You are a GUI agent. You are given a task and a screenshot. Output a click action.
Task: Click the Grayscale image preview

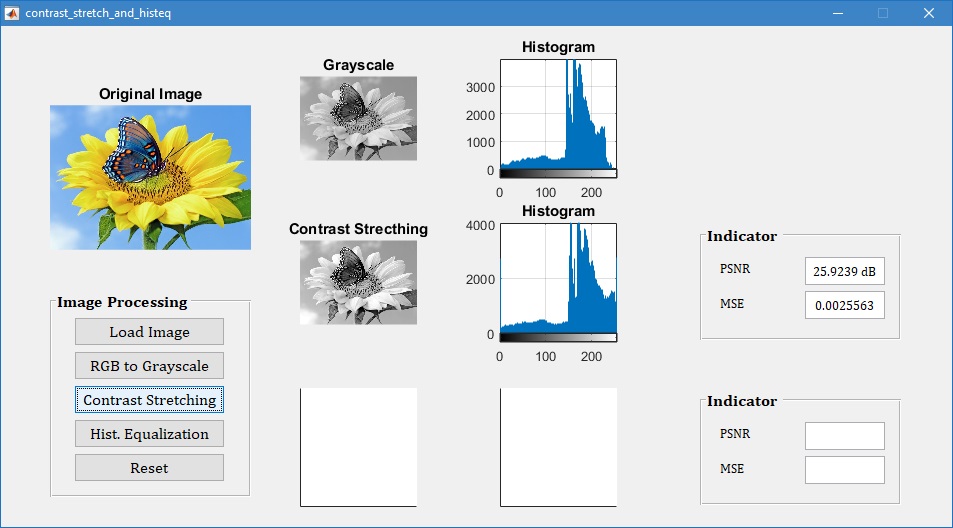[x=358, y=118]
